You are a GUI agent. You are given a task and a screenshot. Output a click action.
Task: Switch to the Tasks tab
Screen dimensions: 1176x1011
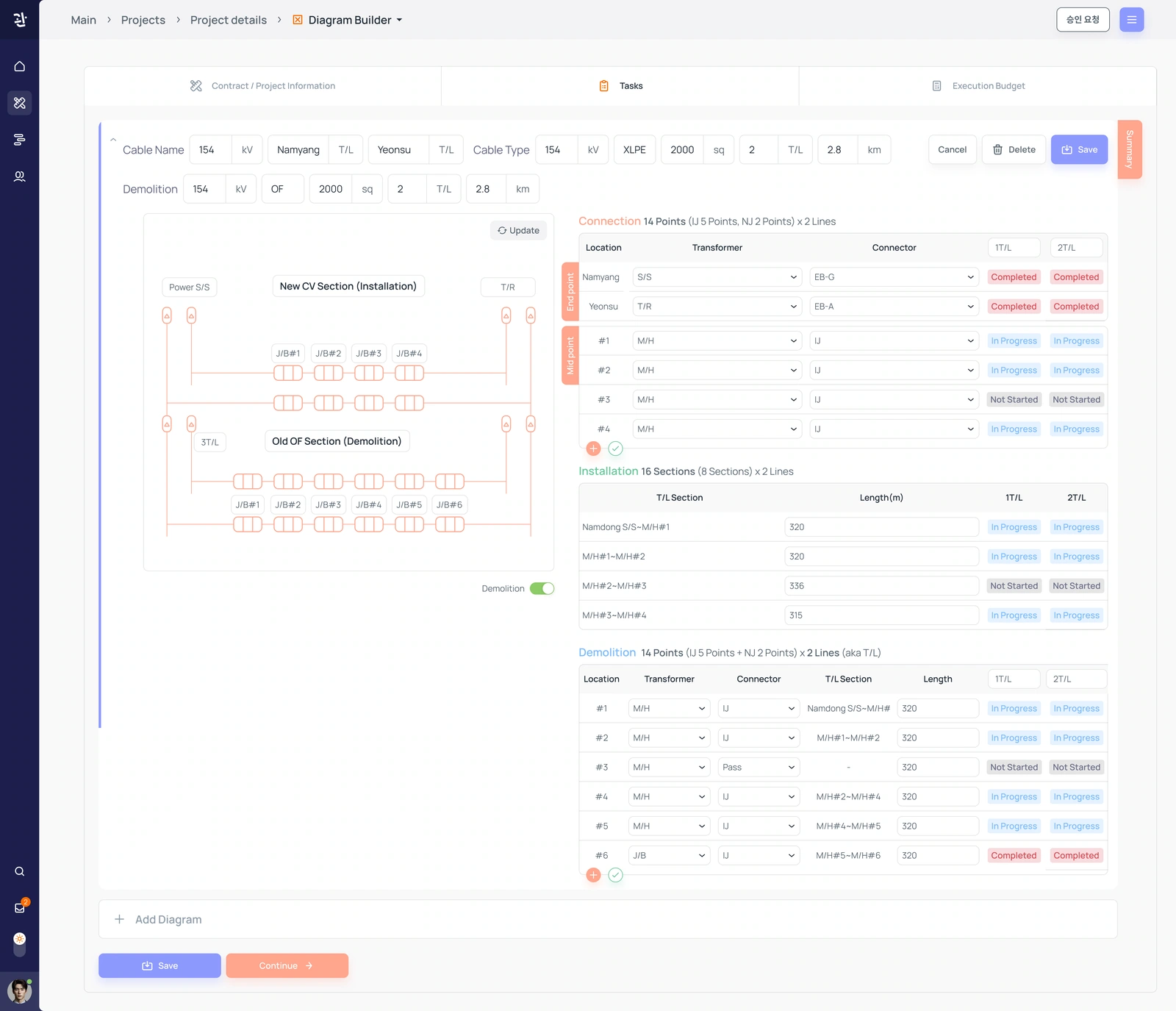pyautogui.click(x=620, y=86)
